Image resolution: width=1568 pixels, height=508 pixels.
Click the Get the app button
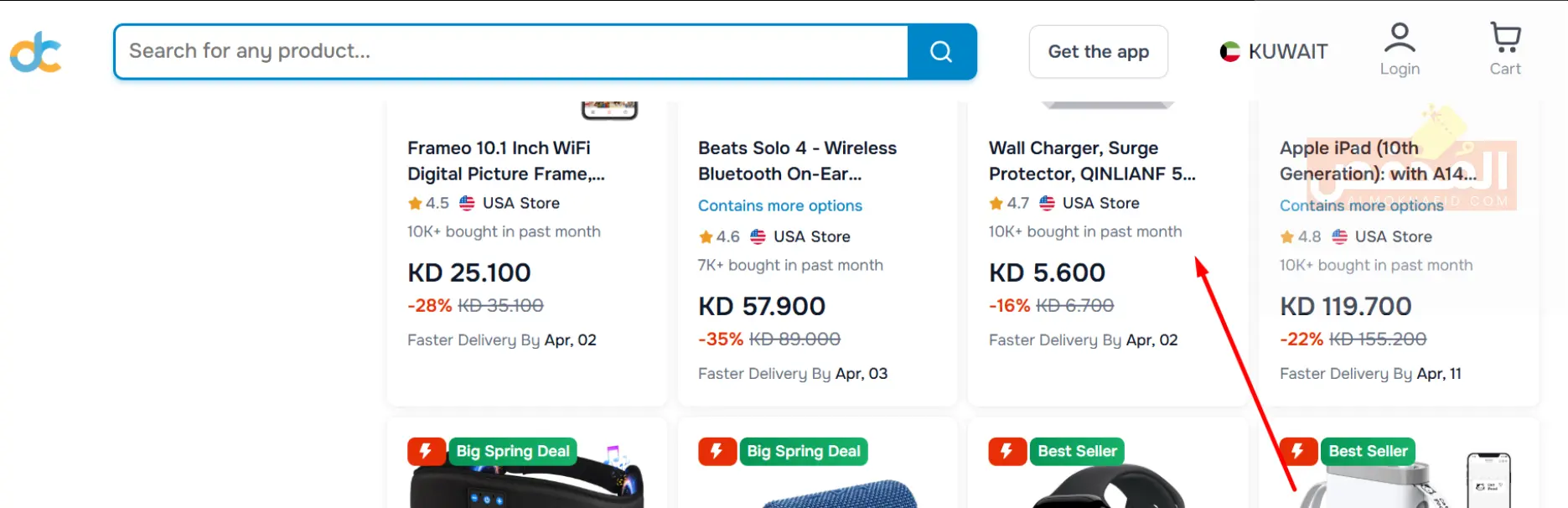click(x=1098, y=52)
